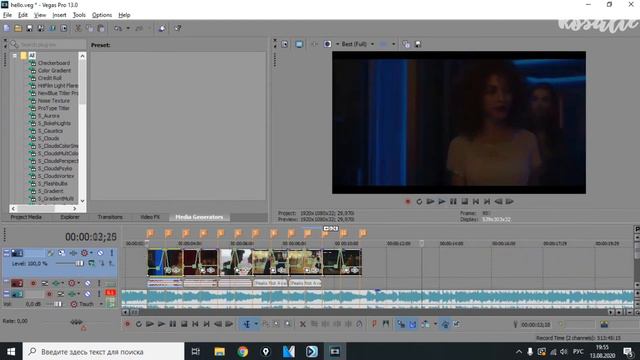
Task: Toggle Enable Snapping button
Action: click(x=401, y=324)
